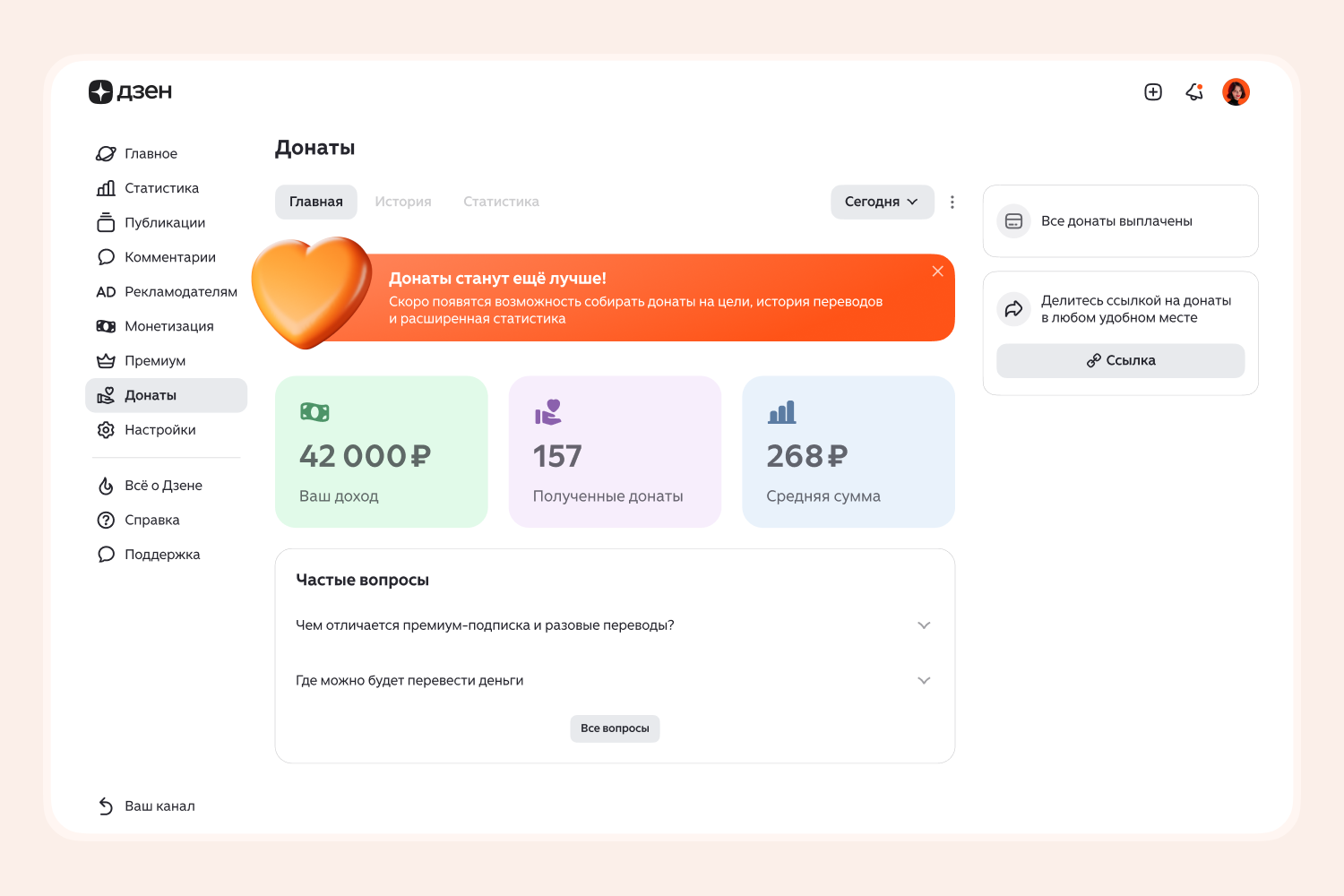Open the Statistics sidebar item
Viewport: 1344px width, 896px height.
tap(161, 188)
